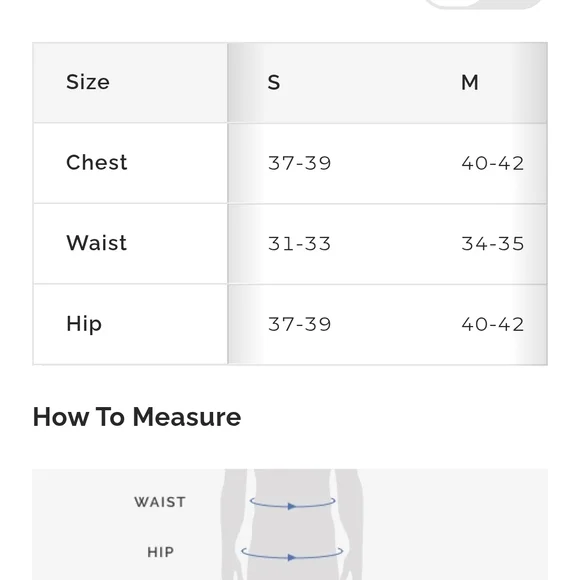The image size is (580, 580).
Task: Click the waist measurement arrow on the silhouette
Action: tap(293, 504)
